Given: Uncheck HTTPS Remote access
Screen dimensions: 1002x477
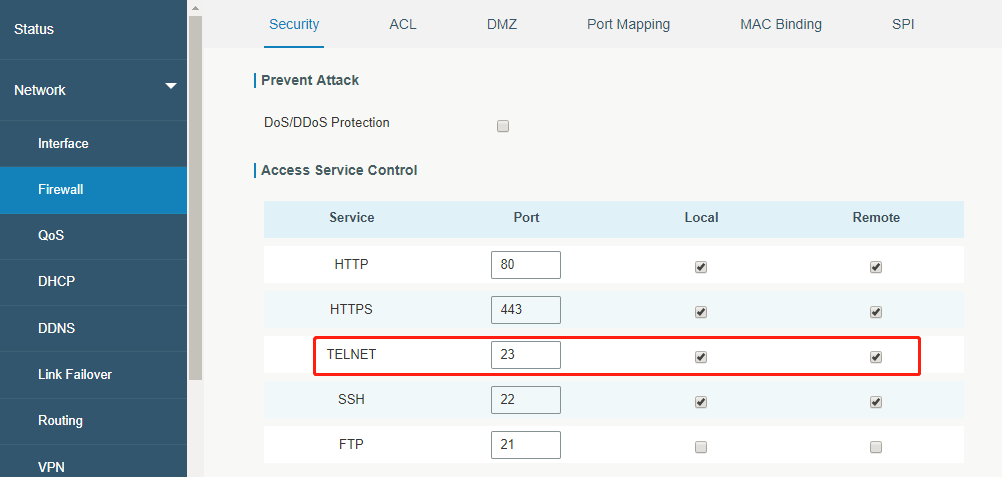Looking at the screenshot, I should (876, 312).
